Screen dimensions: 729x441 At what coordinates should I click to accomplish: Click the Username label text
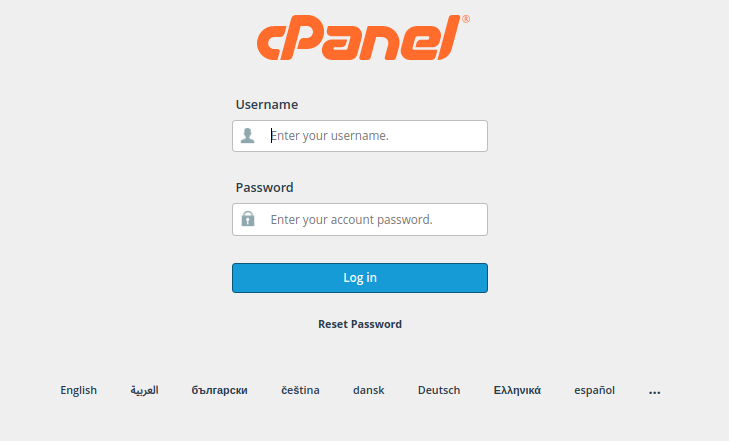pyautogui.click(x=267, y=104)
